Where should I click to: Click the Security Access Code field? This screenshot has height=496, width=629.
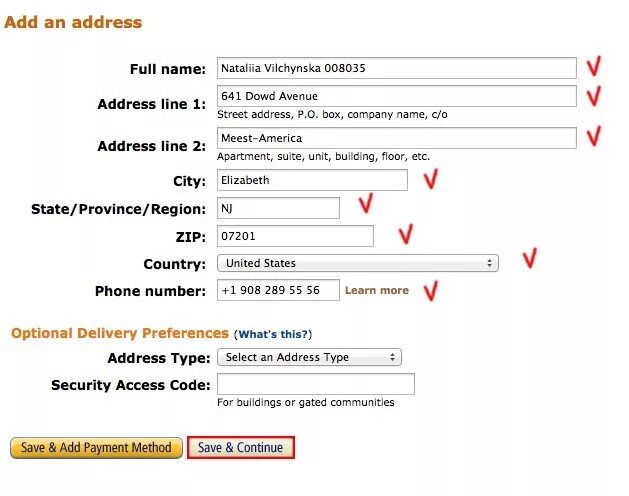pos(316,384)
